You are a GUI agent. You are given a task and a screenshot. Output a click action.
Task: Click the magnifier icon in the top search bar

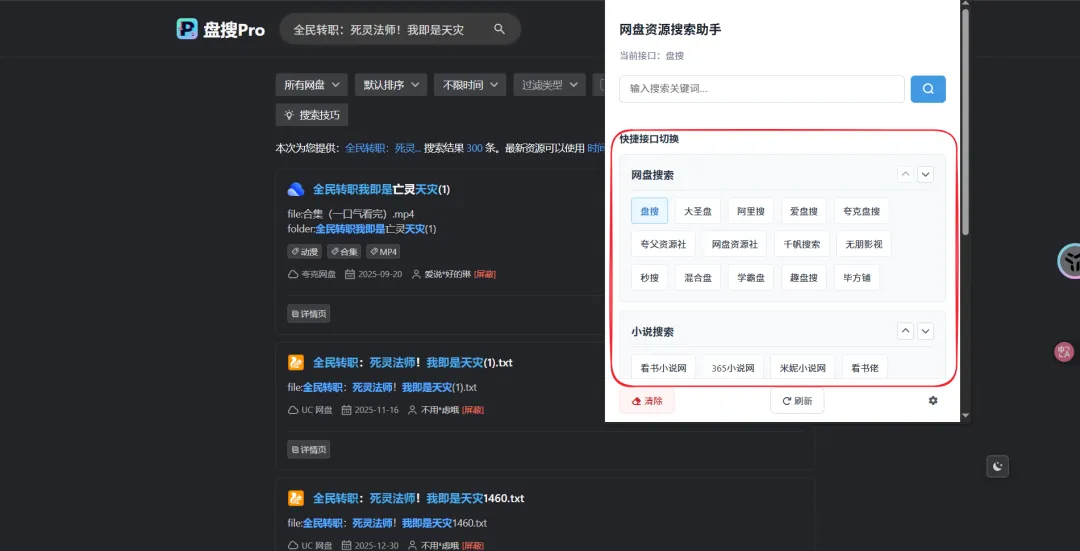pos(500,29)
